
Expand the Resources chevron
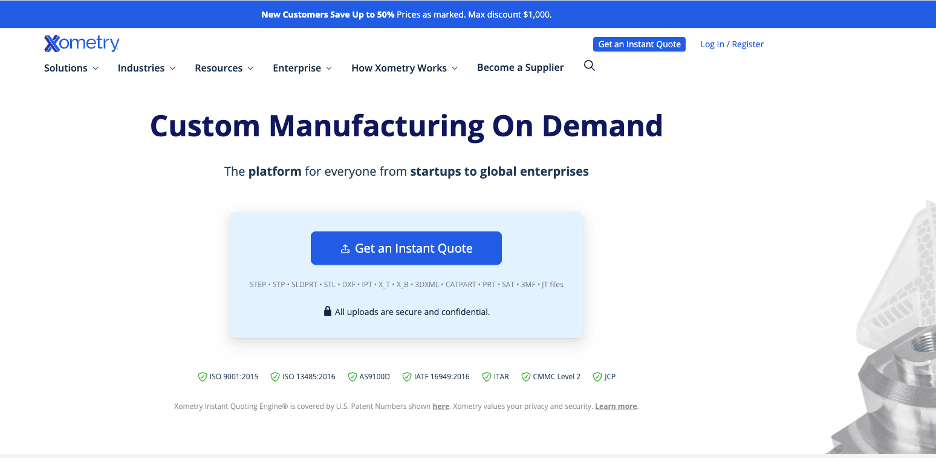[x=251, y=69]
